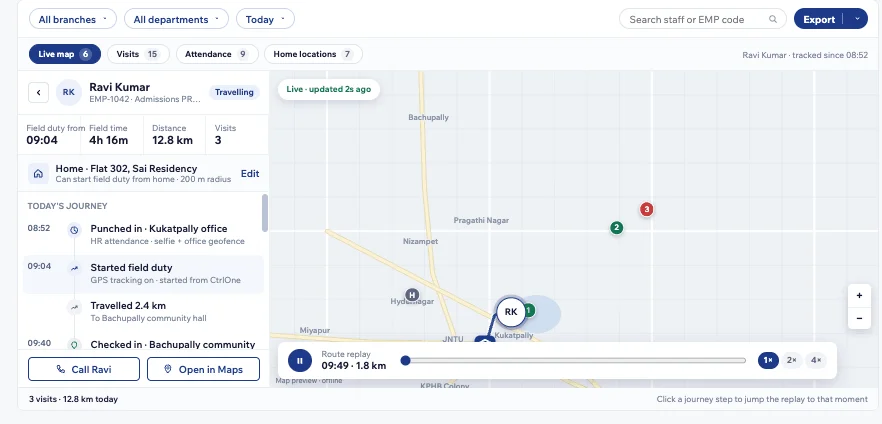Open the Today date filter dropdown
The height and width of the screenshot is (424, 882).
click(265, 19)
